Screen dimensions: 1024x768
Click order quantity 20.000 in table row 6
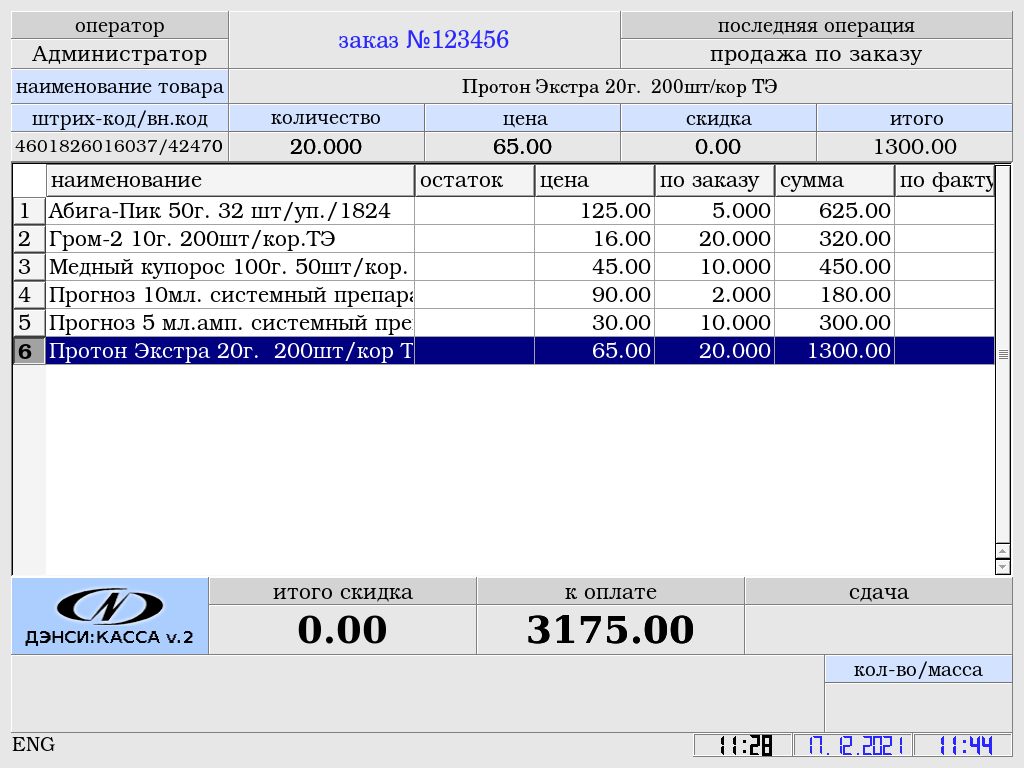click(x=714, y=351)
